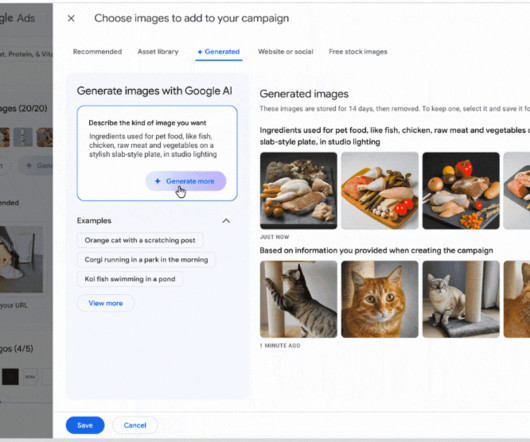Viewport: 530px width, 442px height.
Task: Select image of tabby cat scratching post
Action: pyautogui.click(x=298, y=299)
